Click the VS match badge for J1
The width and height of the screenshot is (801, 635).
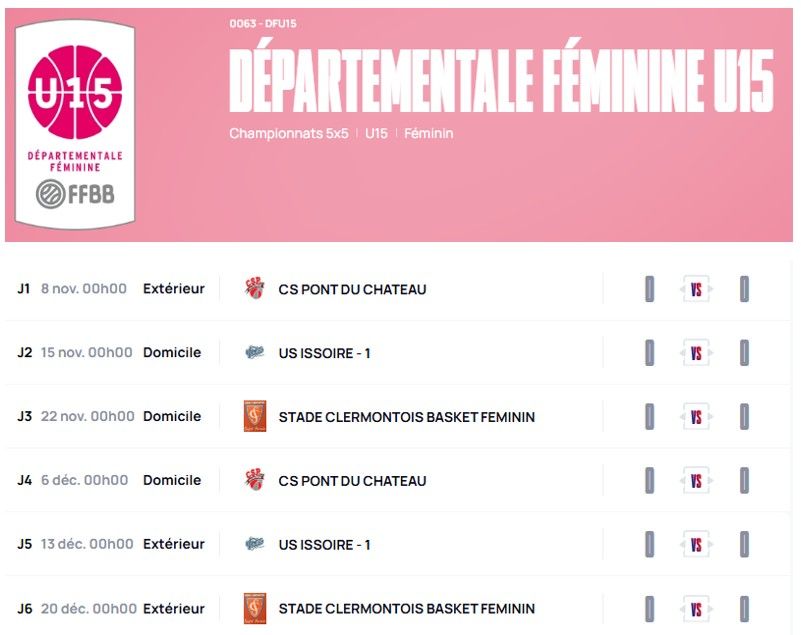click(x=695, y=288)
